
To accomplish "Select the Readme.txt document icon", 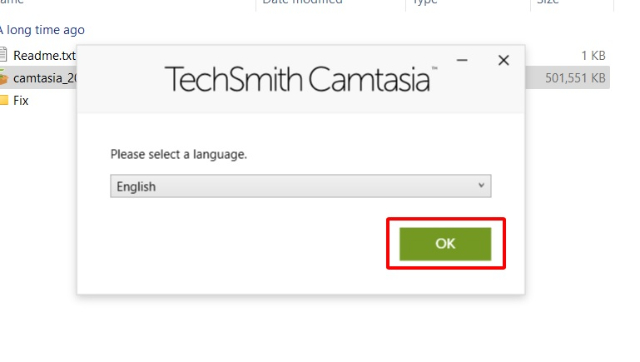I will (x=3, y=55).
